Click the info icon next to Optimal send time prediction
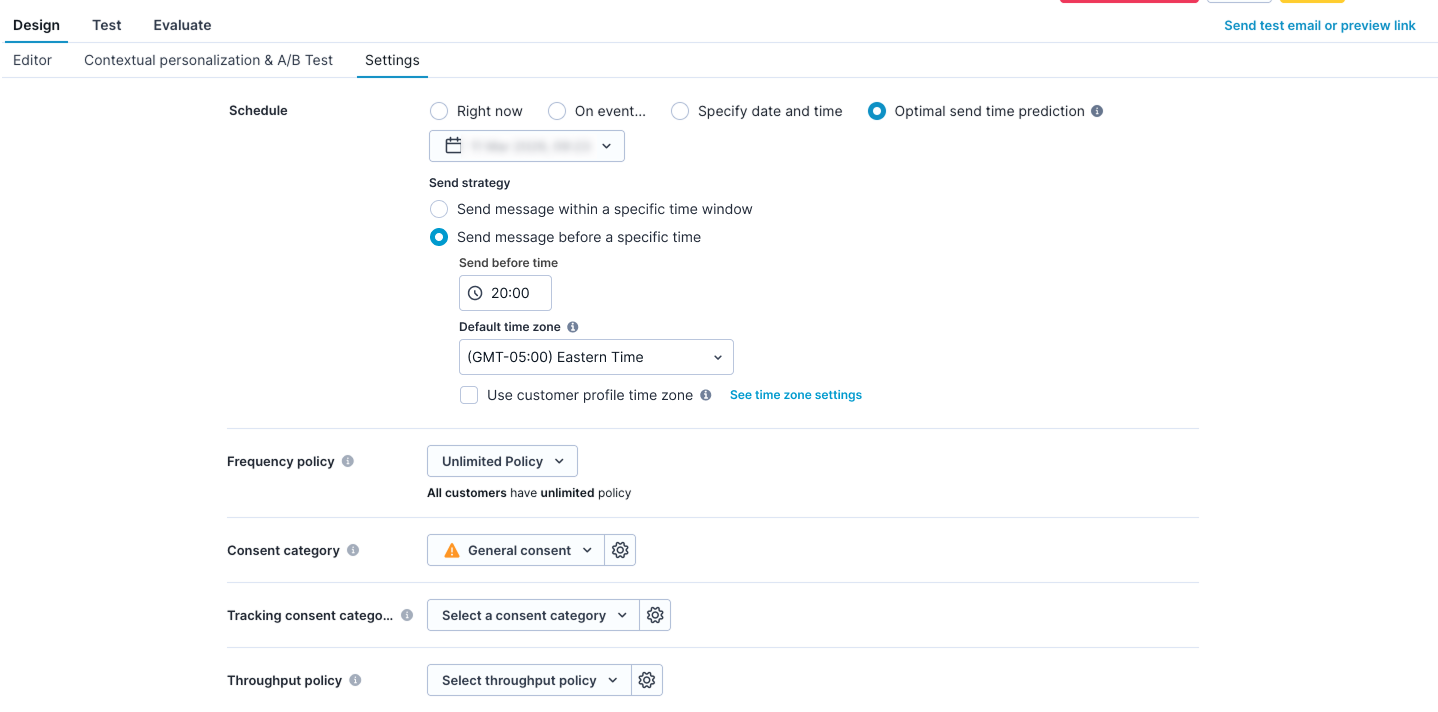 (1097, 111)
